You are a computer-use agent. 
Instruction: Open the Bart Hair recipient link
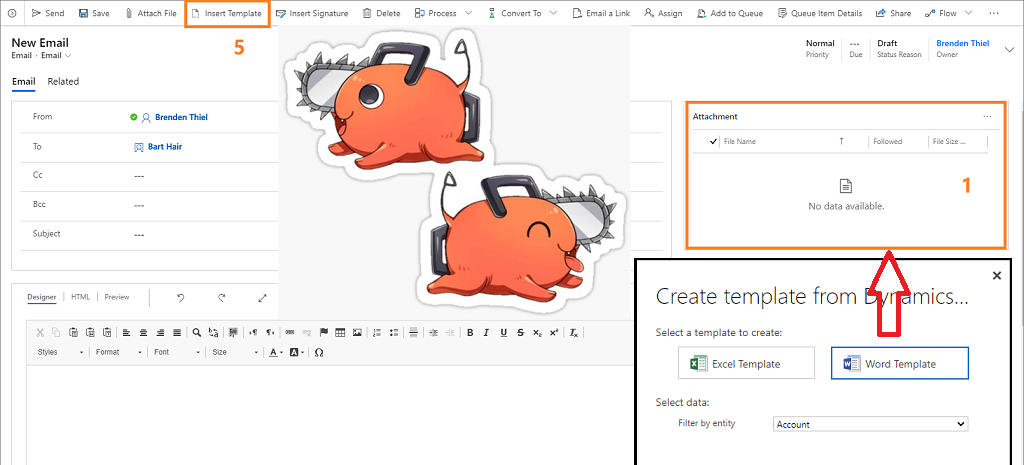(165, 147)
